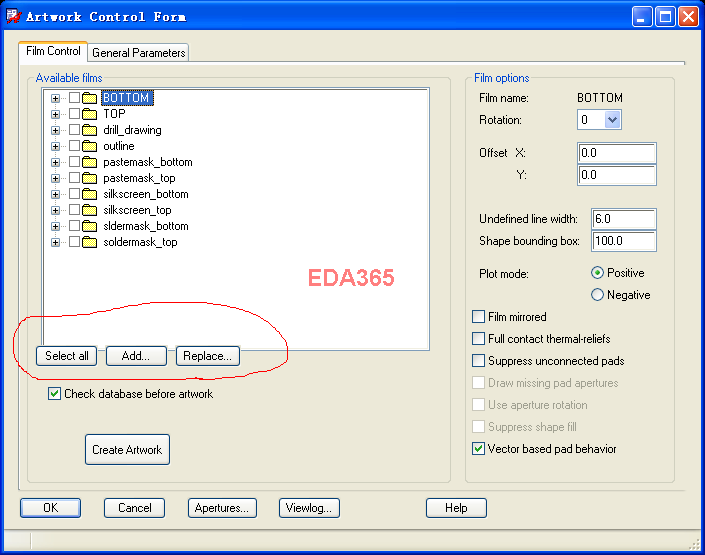Check the pastemask_bottom film checkbox
Image resolution: width=705 pixels, height=555 pixels.
click(x=75, y=161)
